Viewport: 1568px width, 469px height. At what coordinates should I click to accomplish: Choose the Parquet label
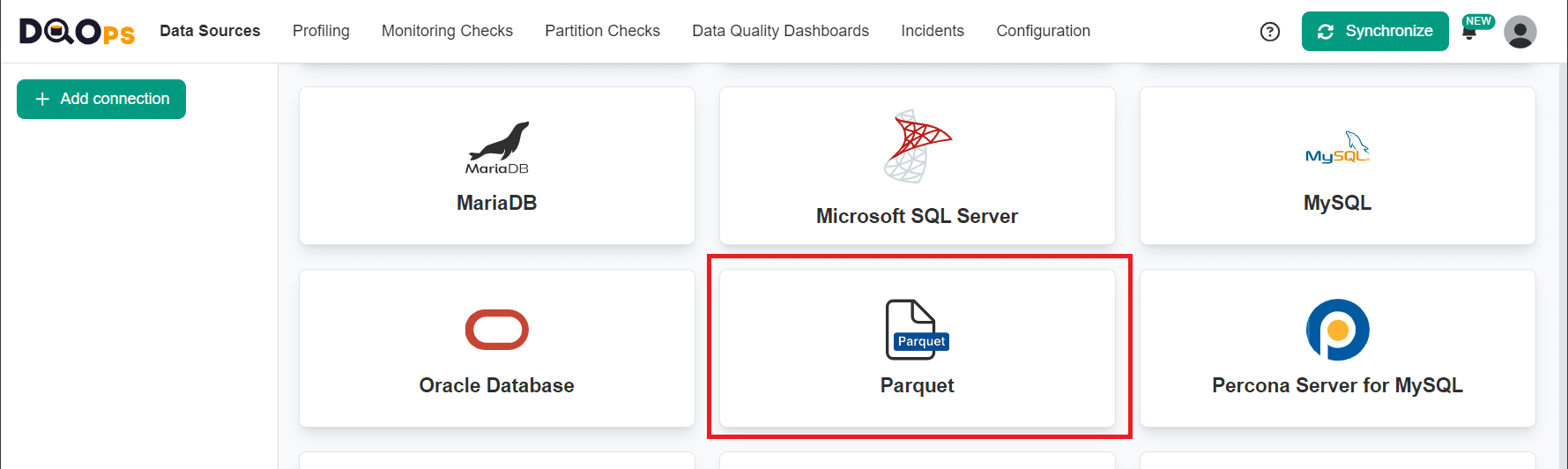pyautogui.click(x=918, y=385)
